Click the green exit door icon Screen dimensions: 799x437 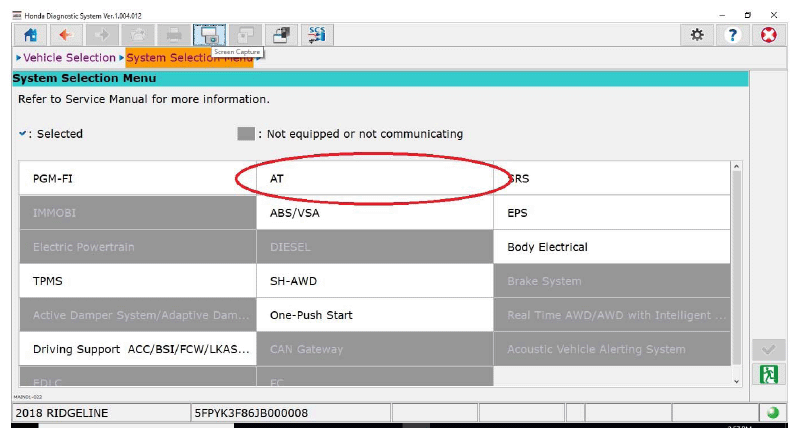768,374
